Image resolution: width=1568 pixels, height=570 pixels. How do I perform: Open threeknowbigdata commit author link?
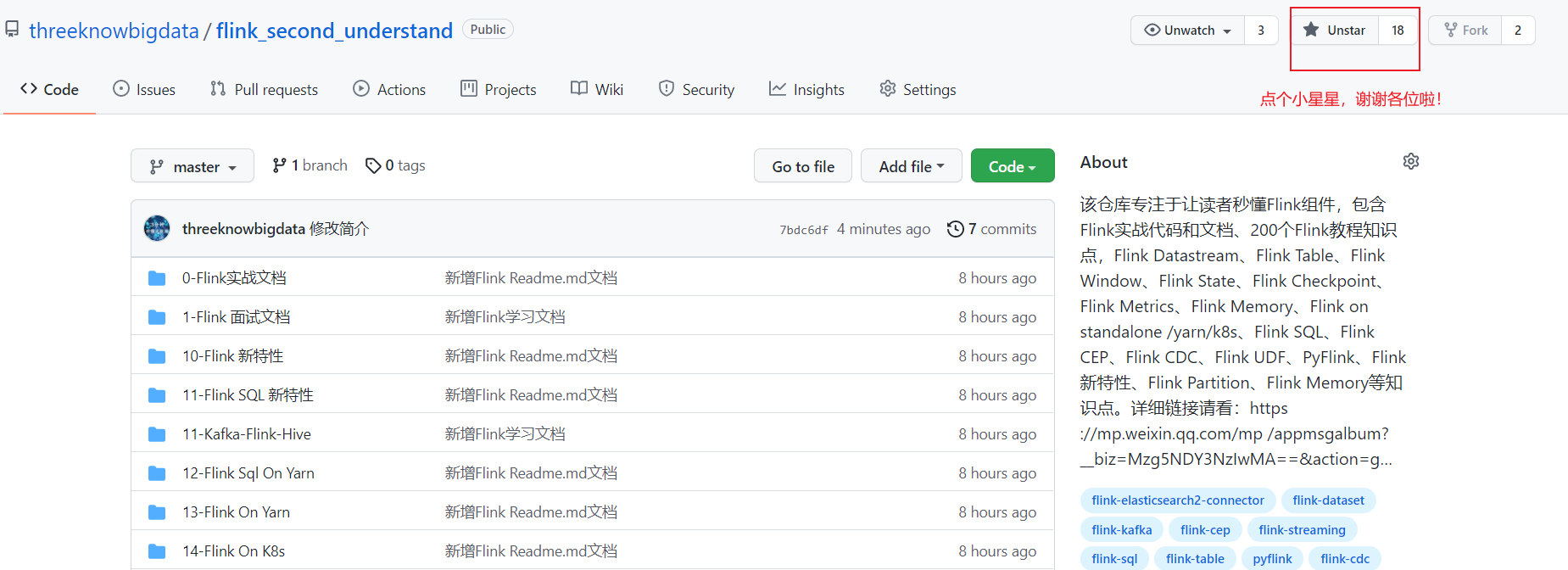coord(243,229)
